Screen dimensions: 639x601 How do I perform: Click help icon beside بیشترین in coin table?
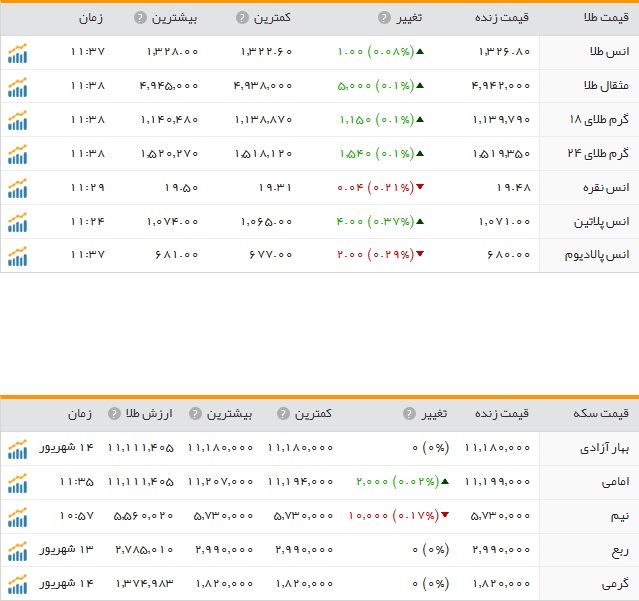pyautogui.click(x=195, y=414)
